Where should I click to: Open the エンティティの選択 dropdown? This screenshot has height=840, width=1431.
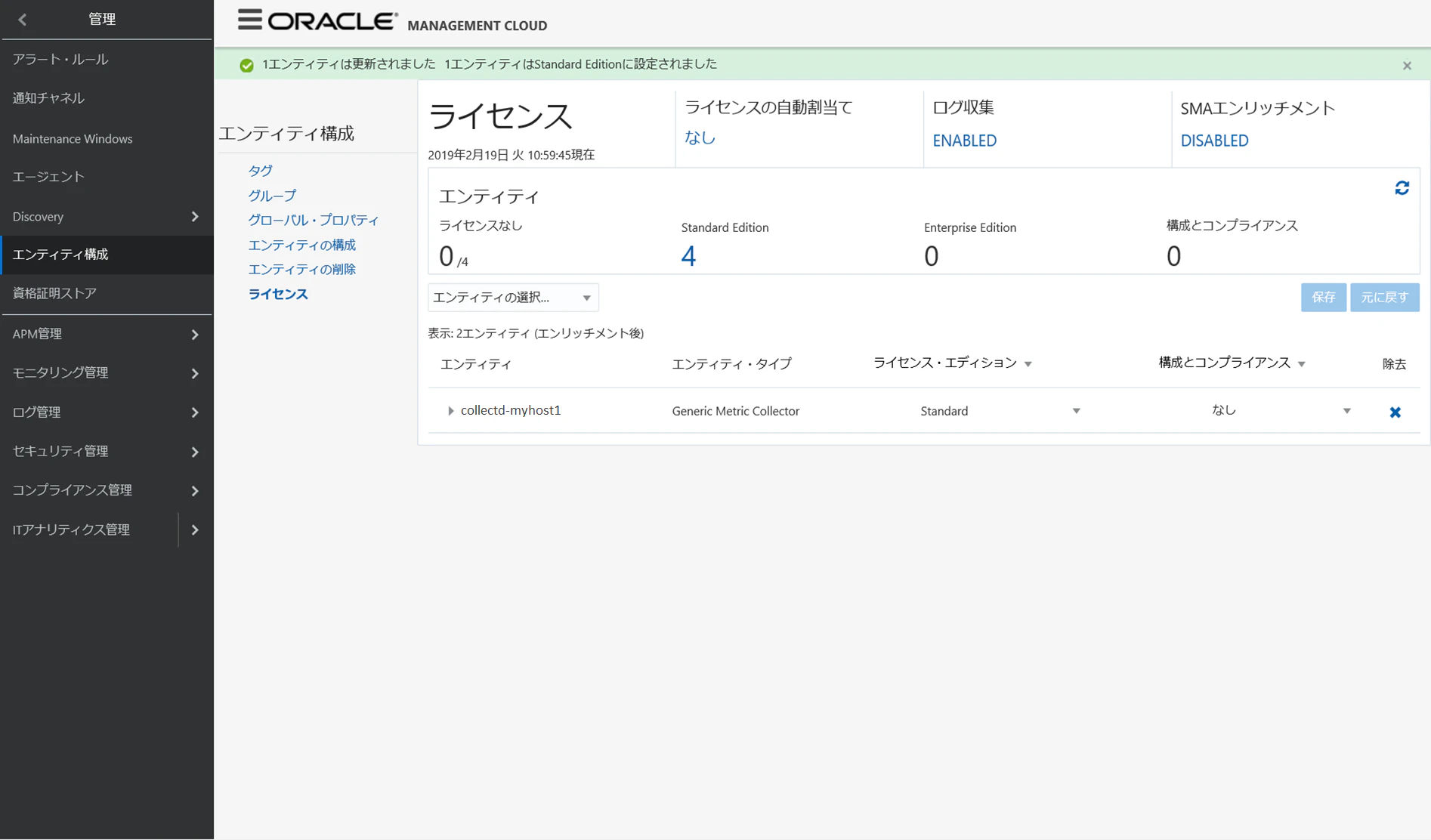pyautogui.click(x=513, y=298)
